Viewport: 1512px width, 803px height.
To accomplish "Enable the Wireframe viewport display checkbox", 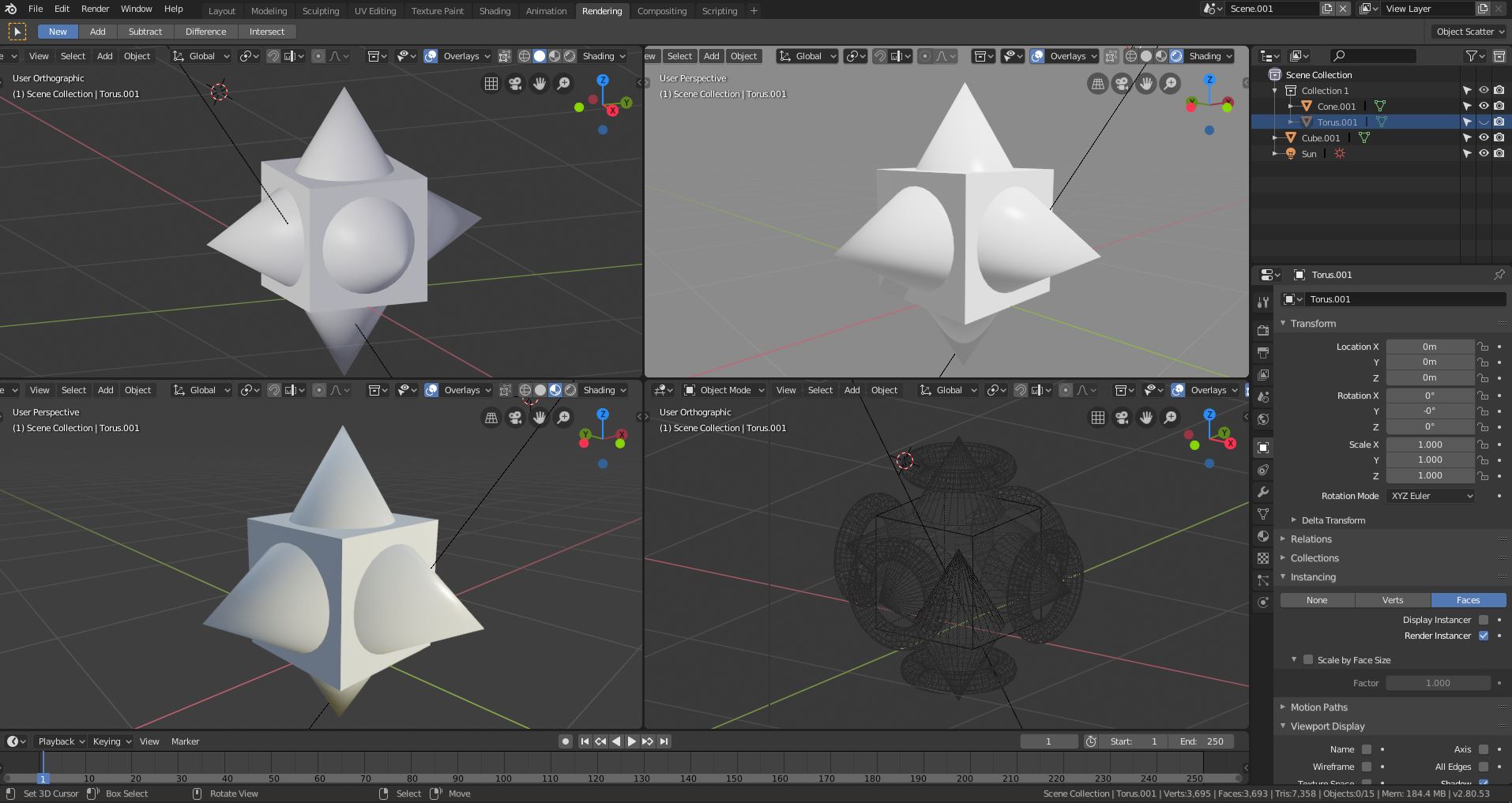I will click(x=1367, y=767).
